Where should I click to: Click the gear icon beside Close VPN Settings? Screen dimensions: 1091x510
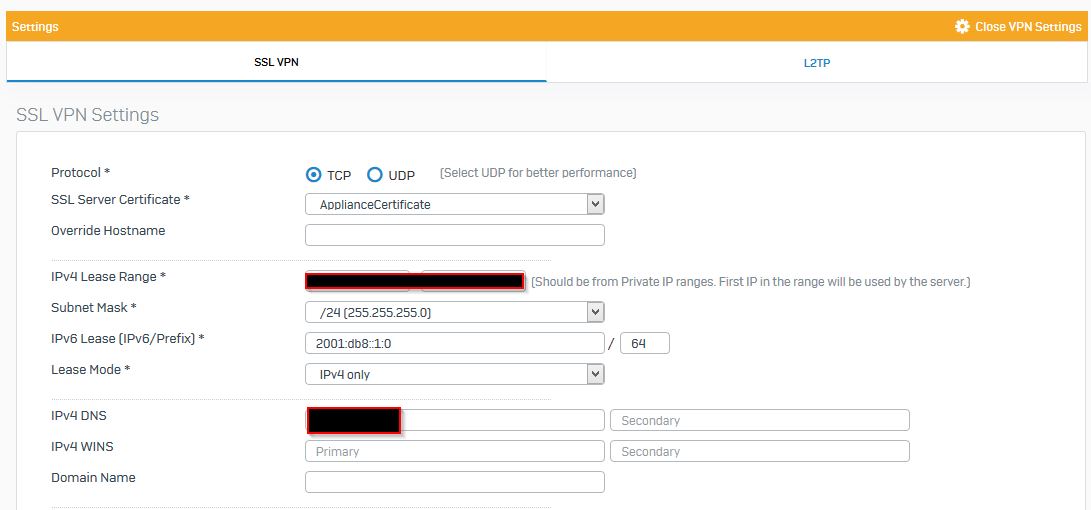(962, 26)
